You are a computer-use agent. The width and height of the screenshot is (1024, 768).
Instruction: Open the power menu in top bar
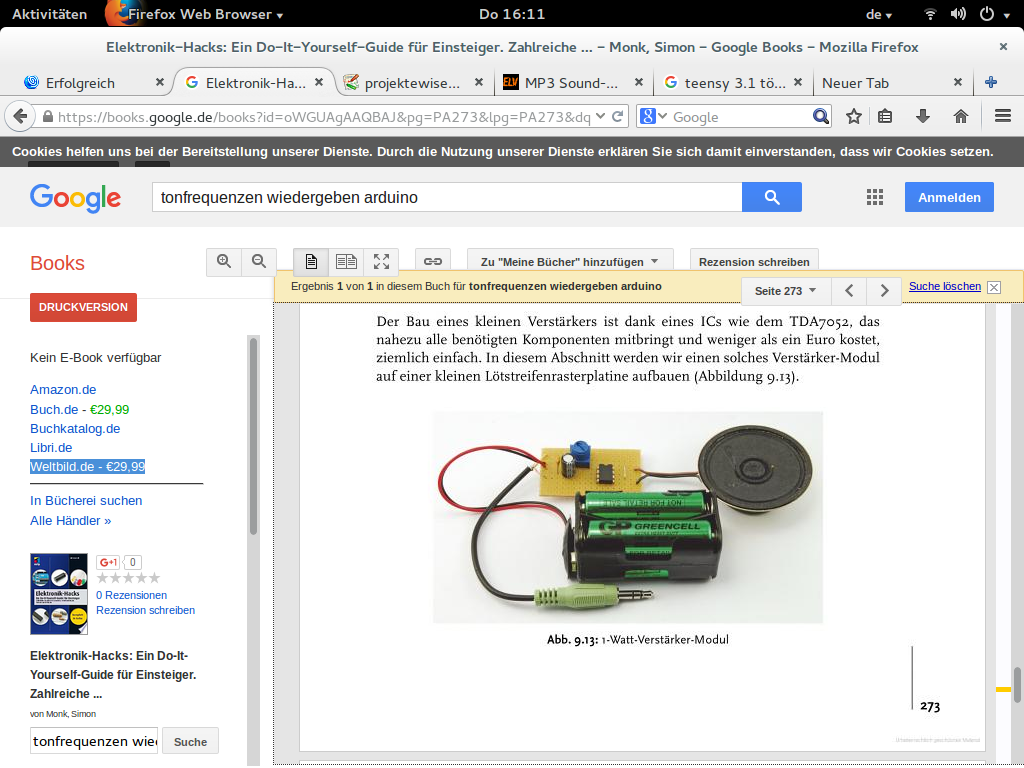(987, 14)
